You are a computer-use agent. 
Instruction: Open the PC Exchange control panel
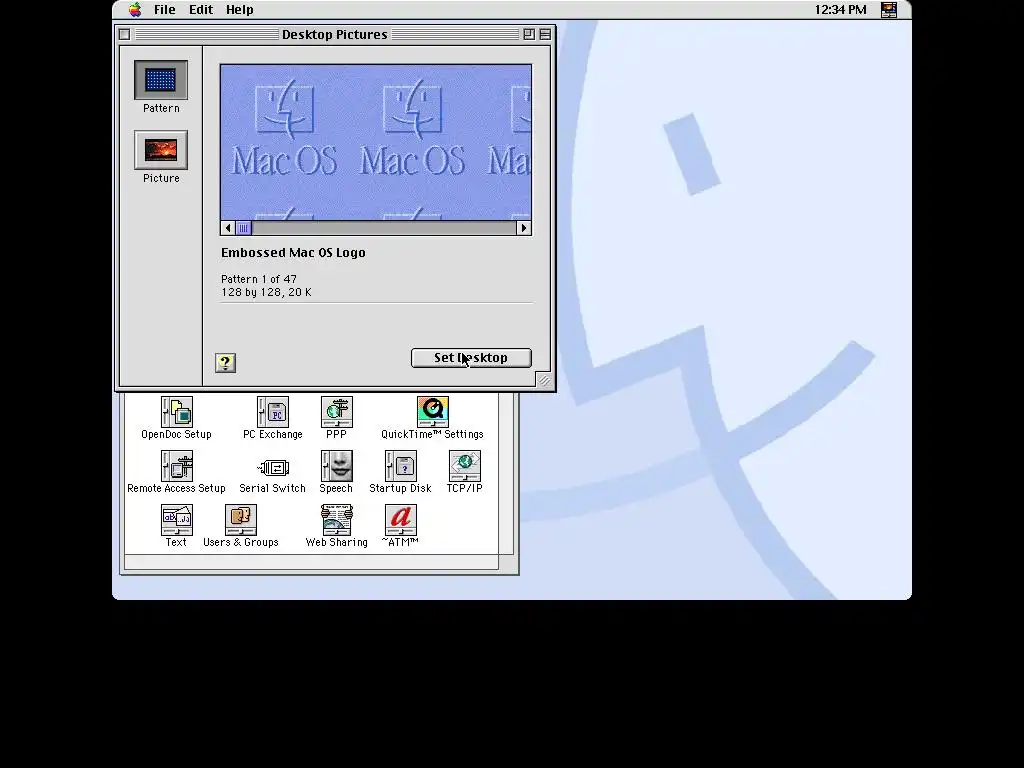point(273,412)
